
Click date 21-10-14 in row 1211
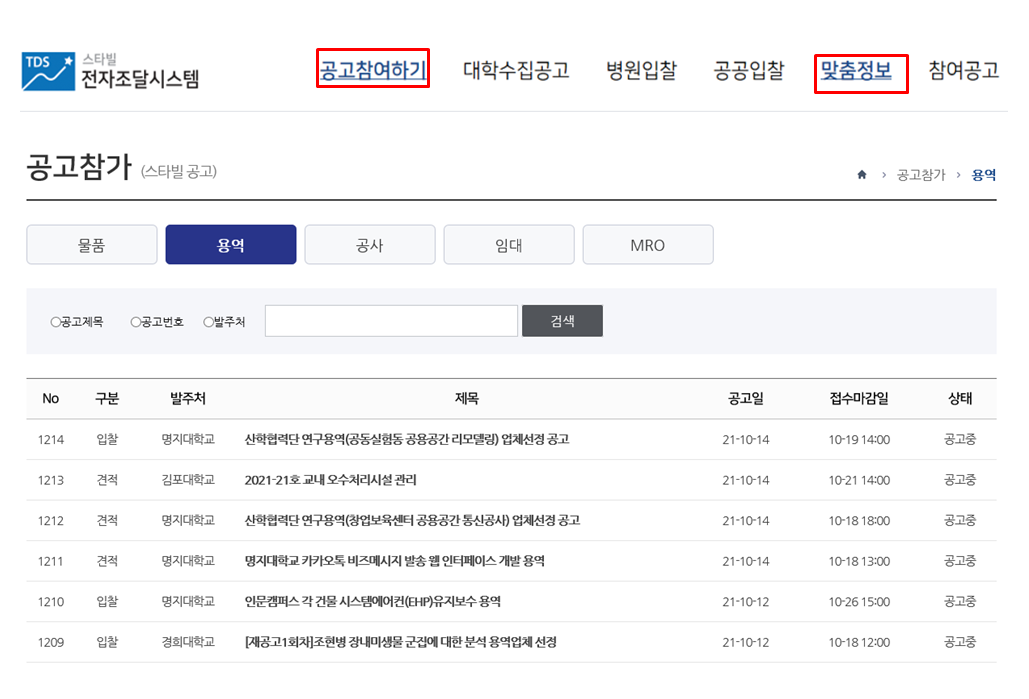746,562
